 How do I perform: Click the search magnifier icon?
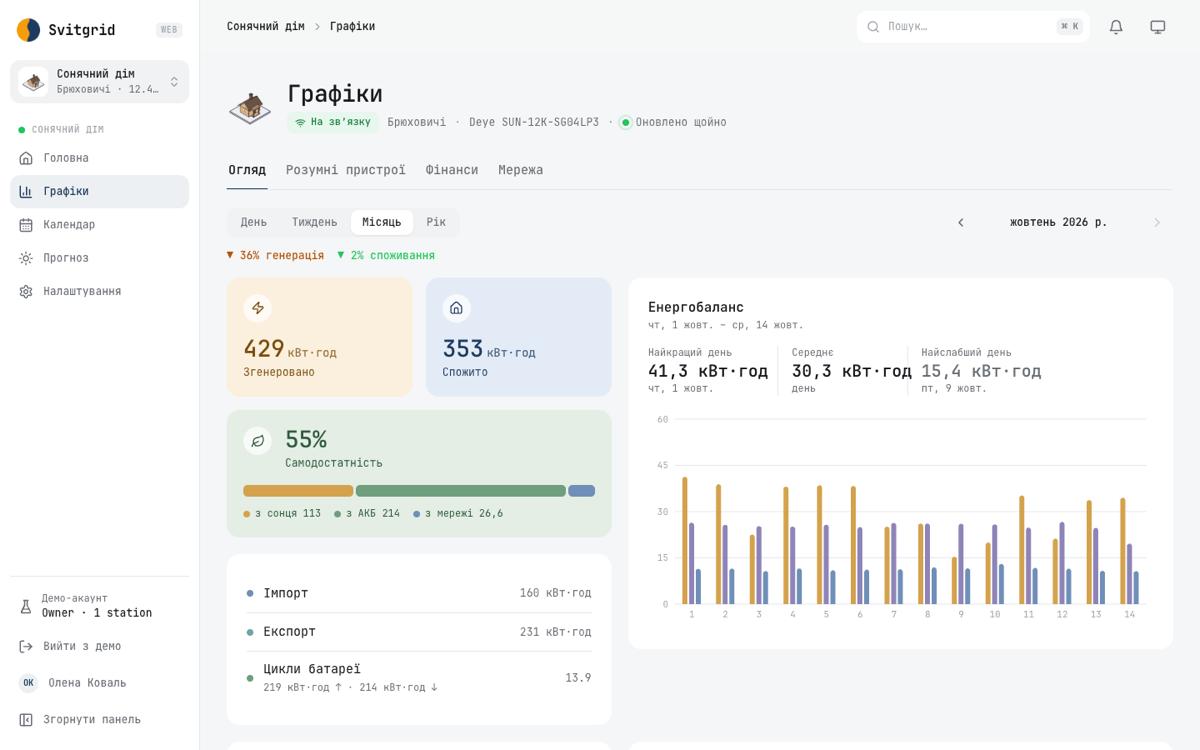click(873, 27)
